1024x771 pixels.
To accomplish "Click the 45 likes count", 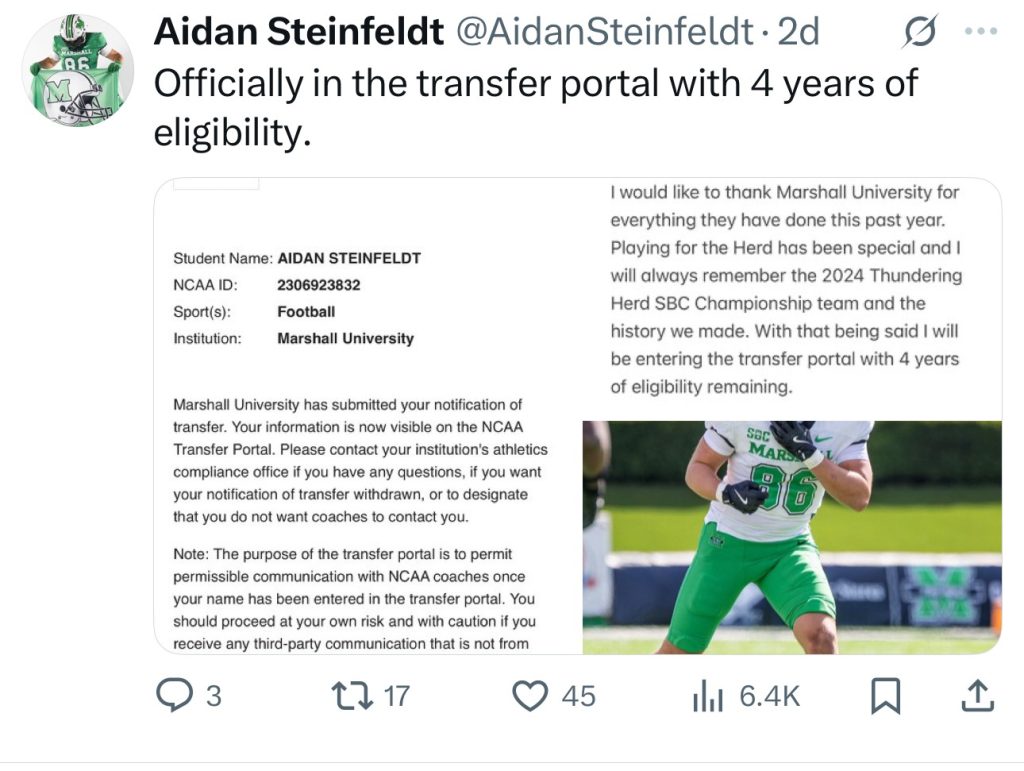I will pos(579,696).
